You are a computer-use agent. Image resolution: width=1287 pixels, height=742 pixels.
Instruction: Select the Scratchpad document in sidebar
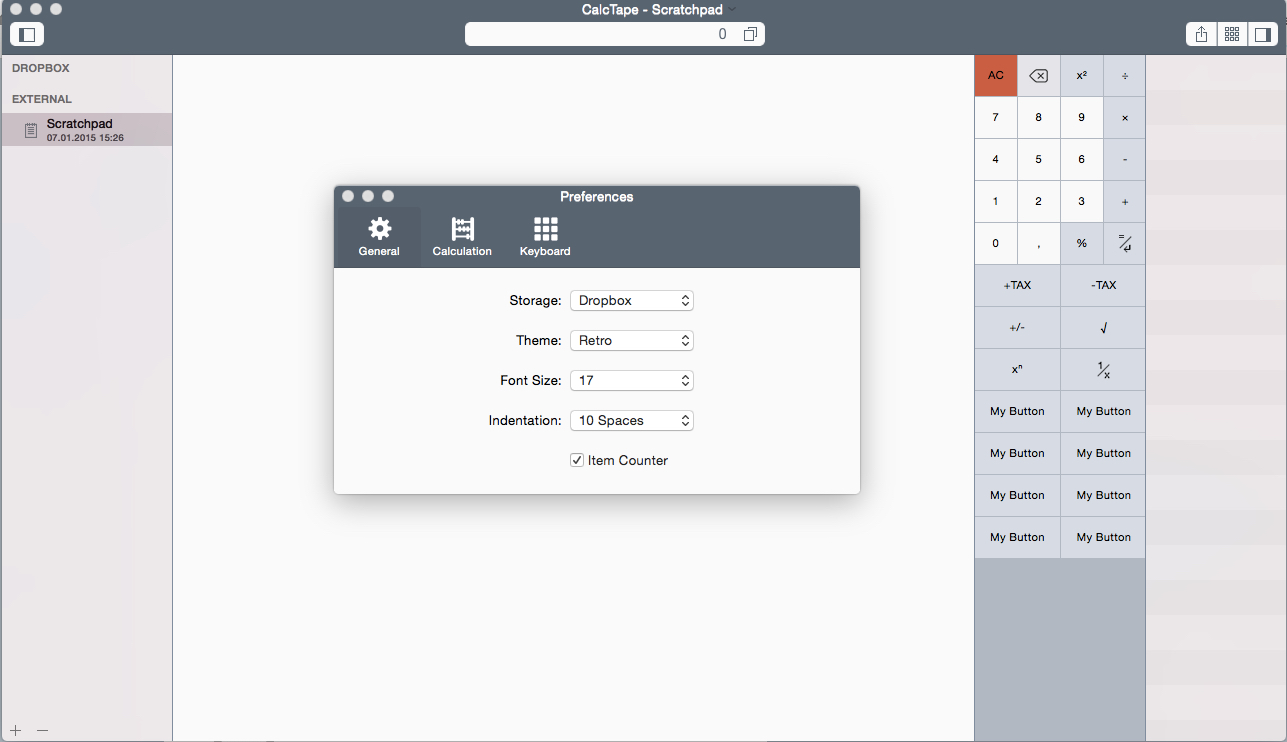click(86, 130)
